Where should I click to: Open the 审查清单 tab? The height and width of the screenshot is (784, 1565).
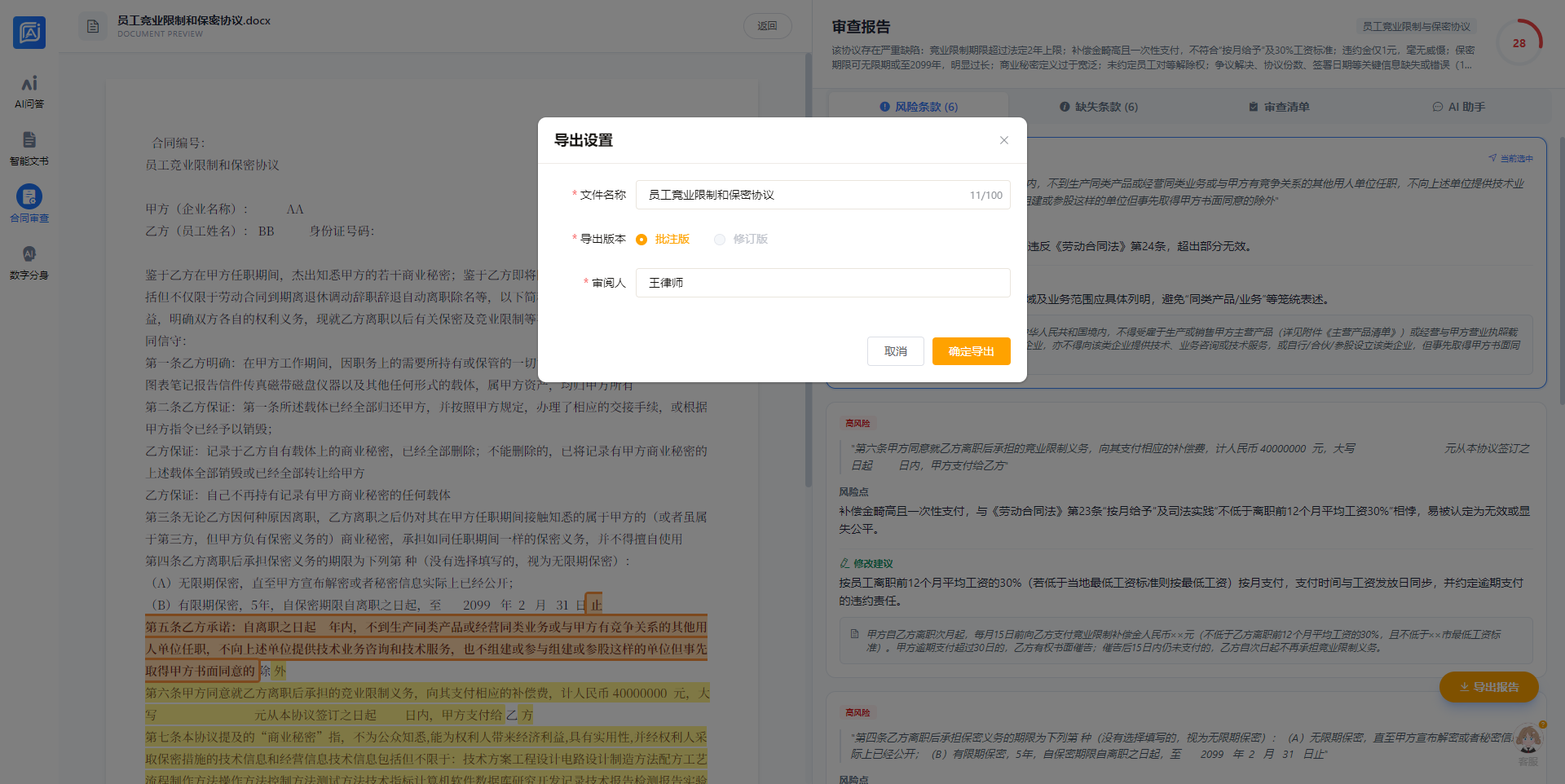[x=1279, y=107]
